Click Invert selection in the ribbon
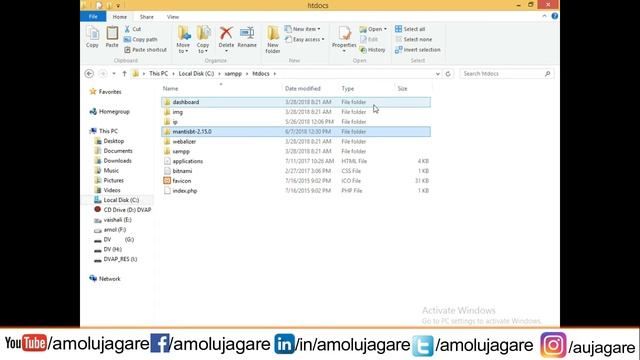640x360 pixels. pyautogui.click(x=418, y=49)
